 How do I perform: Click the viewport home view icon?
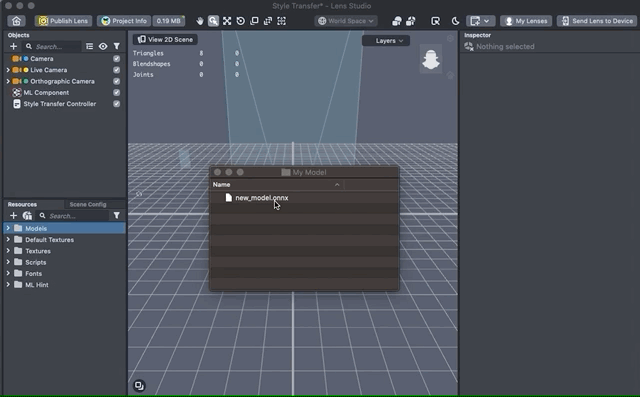click(450, 75)
